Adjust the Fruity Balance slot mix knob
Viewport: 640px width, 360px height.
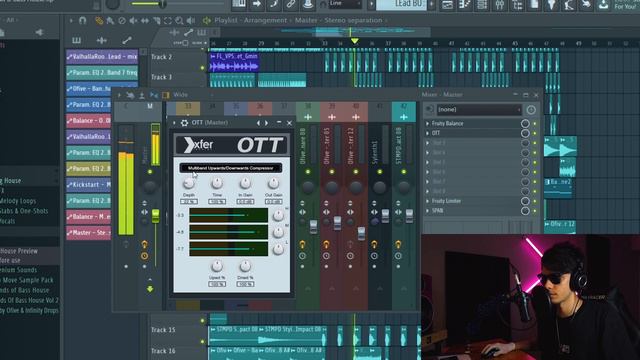tap(525, 124)
